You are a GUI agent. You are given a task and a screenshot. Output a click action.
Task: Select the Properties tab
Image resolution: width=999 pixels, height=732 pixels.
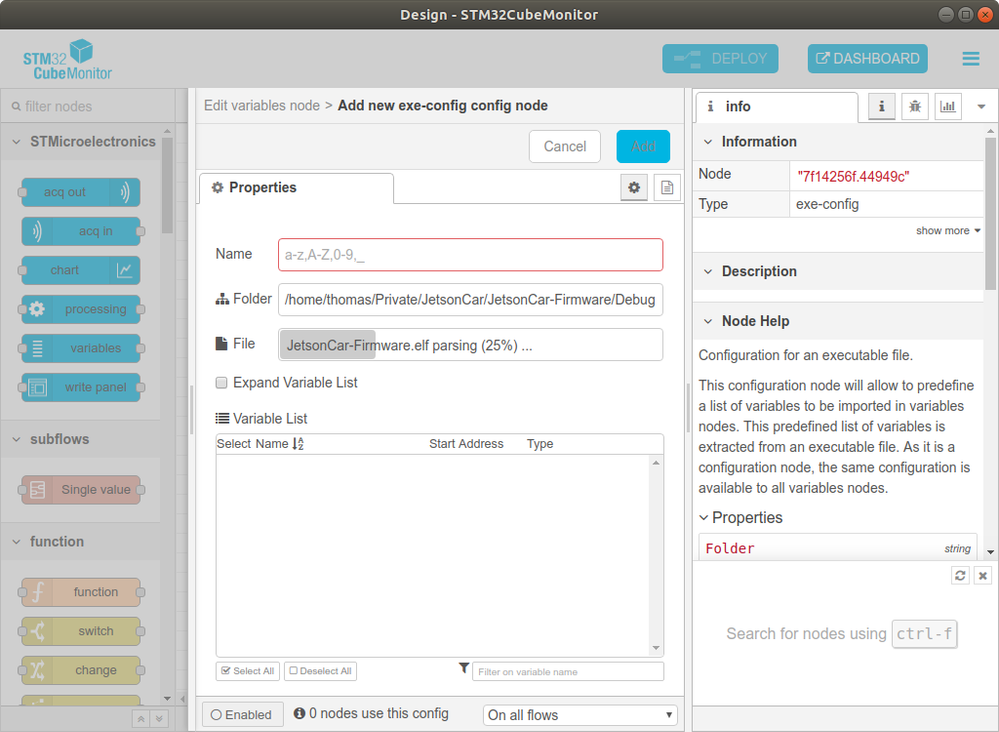coord(296,188)
